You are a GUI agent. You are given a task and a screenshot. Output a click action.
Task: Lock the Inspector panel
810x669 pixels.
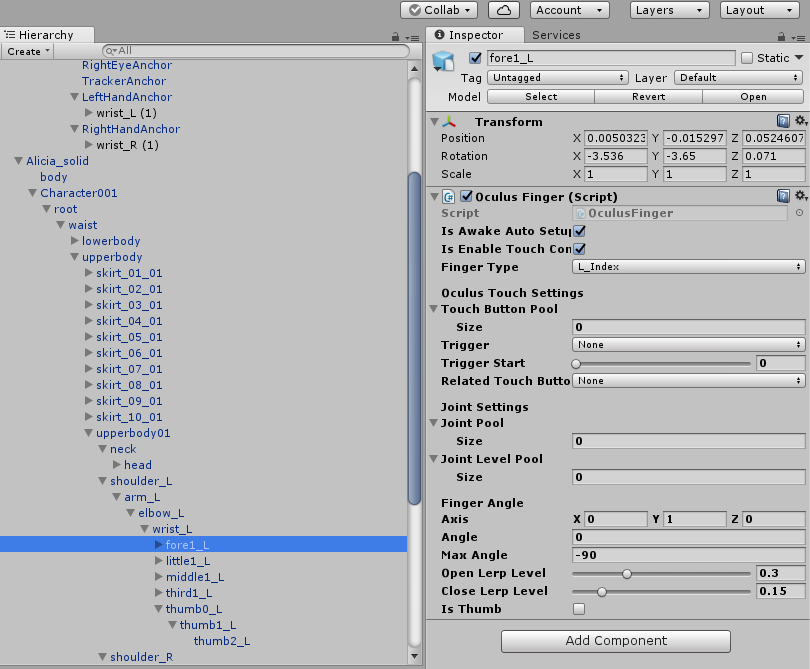pyautogui.click(x=781, y=37)
